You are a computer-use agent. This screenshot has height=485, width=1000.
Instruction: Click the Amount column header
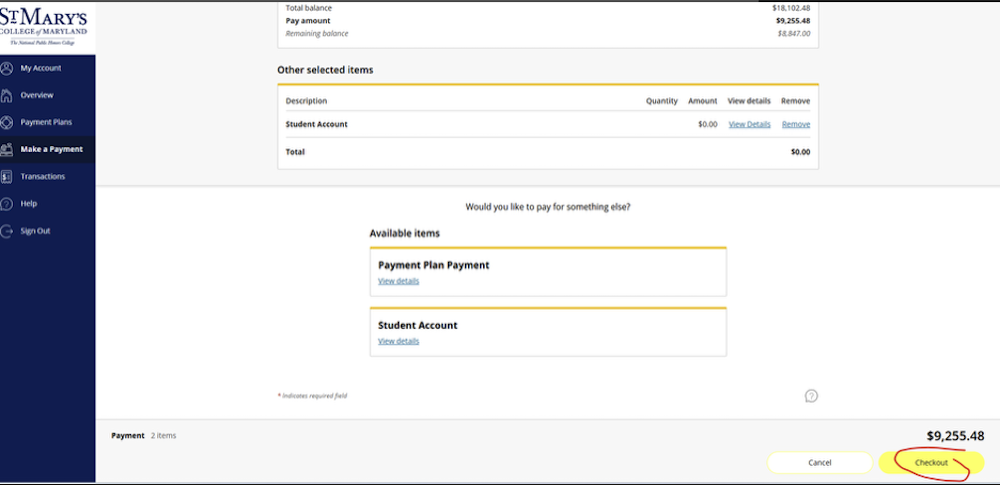703,101
